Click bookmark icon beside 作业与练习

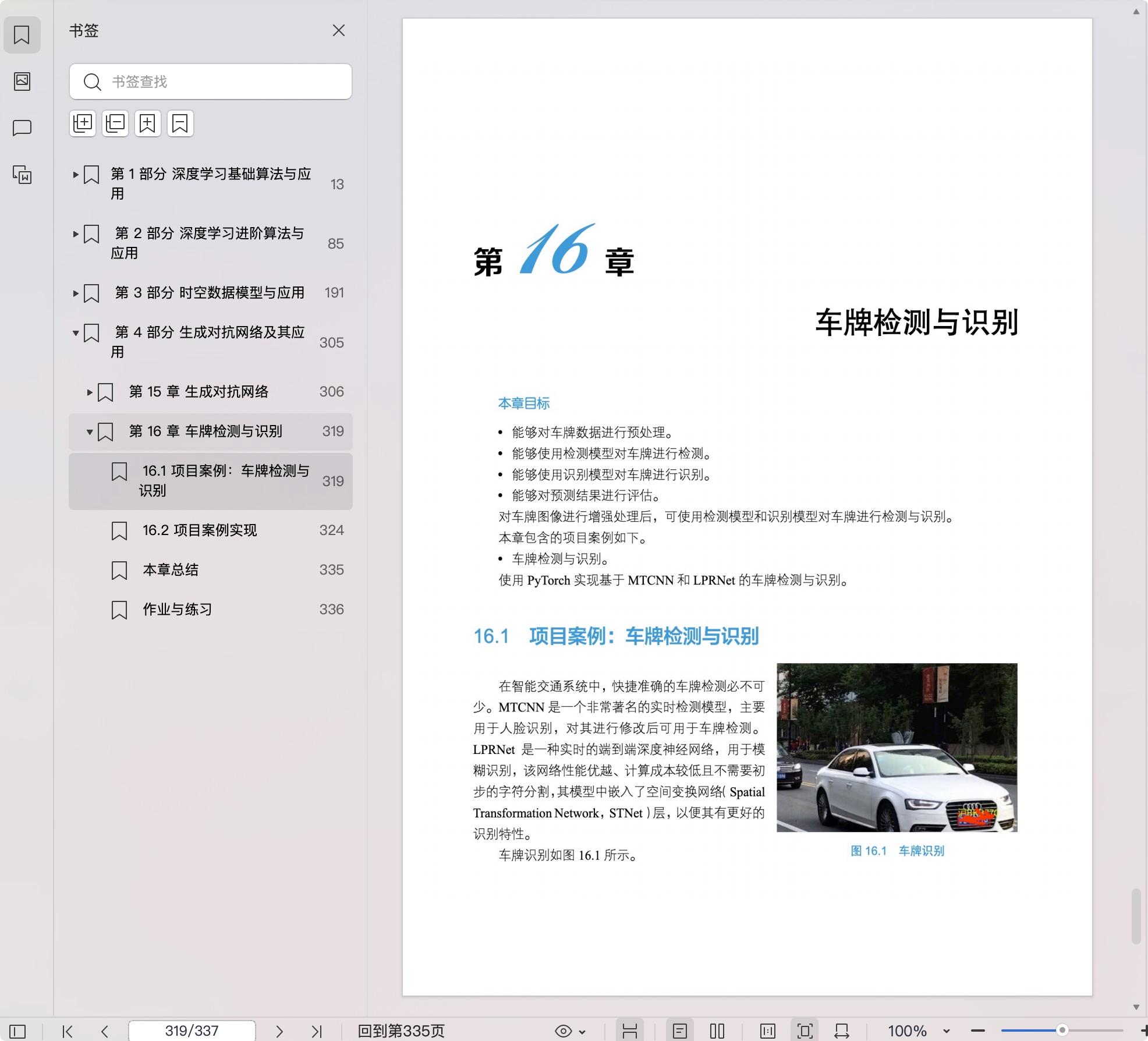click(119, 610)
